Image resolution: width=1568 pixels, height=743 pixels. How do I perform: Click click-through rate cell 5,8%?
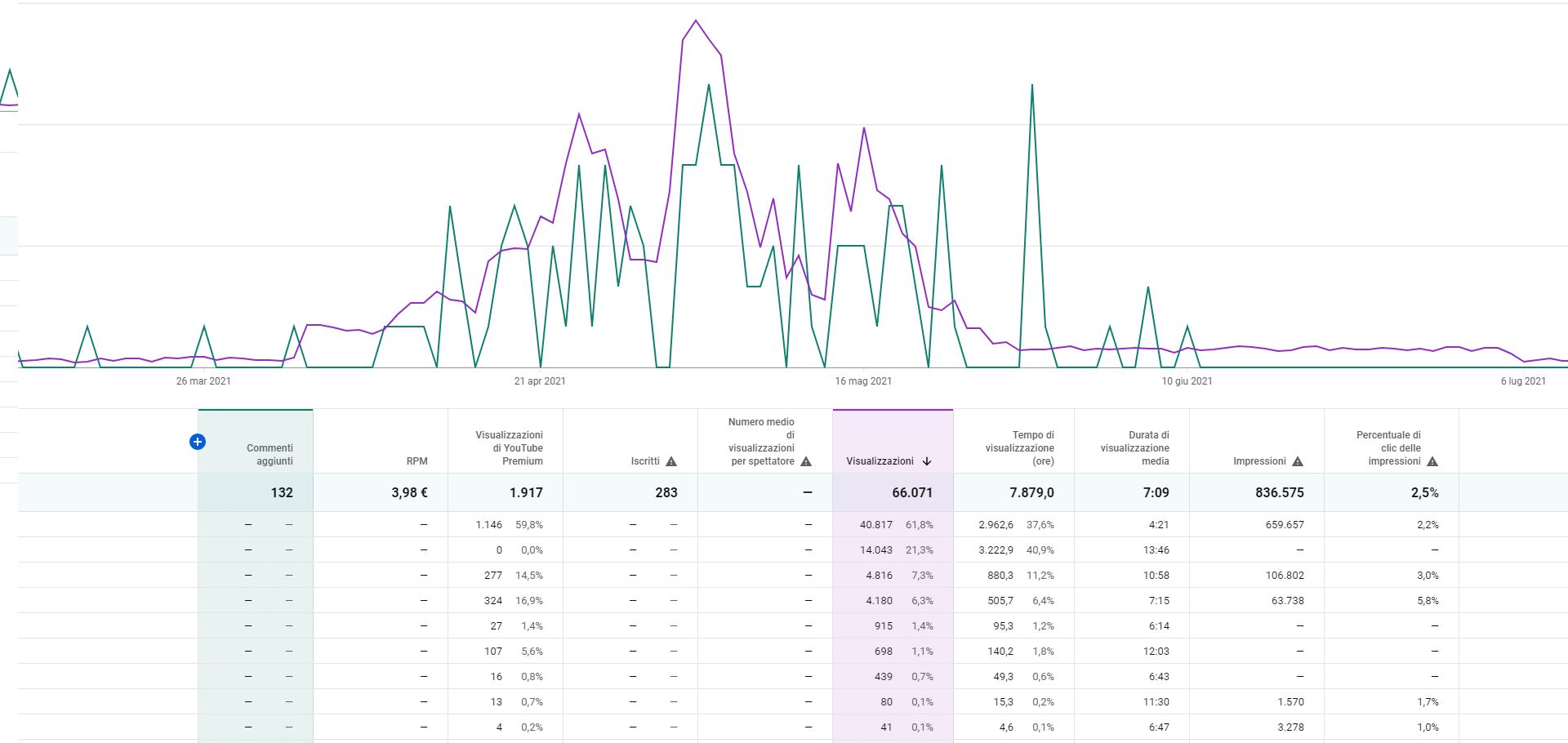tap(1428, 601)
